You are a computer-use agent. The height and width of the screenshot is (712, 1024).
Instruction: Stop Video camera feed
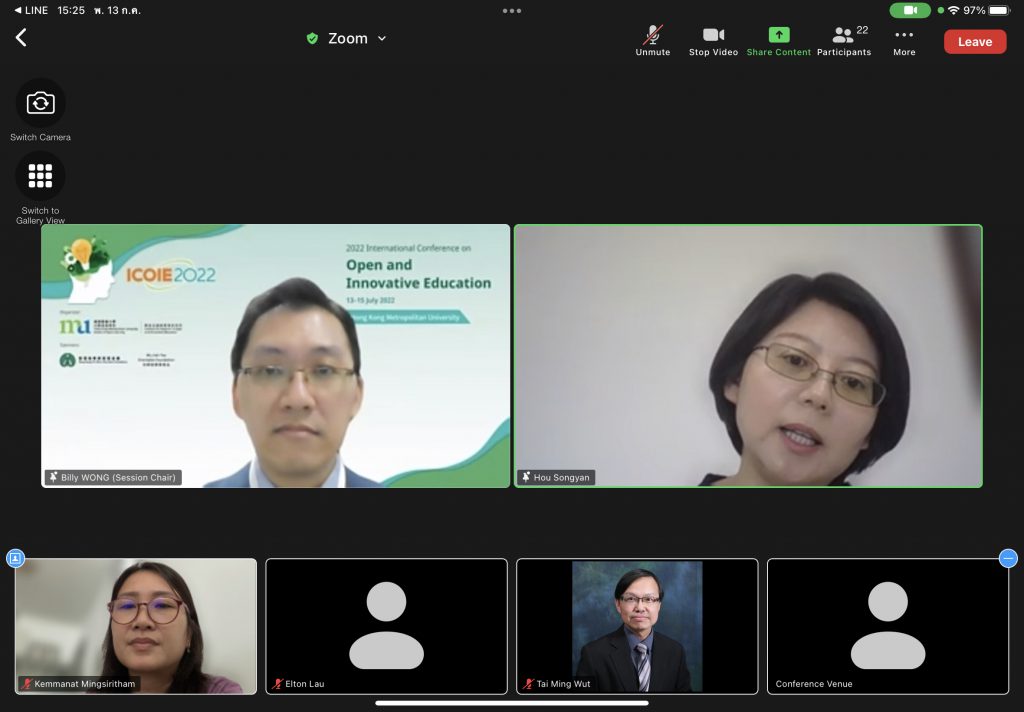click(713, 40)
